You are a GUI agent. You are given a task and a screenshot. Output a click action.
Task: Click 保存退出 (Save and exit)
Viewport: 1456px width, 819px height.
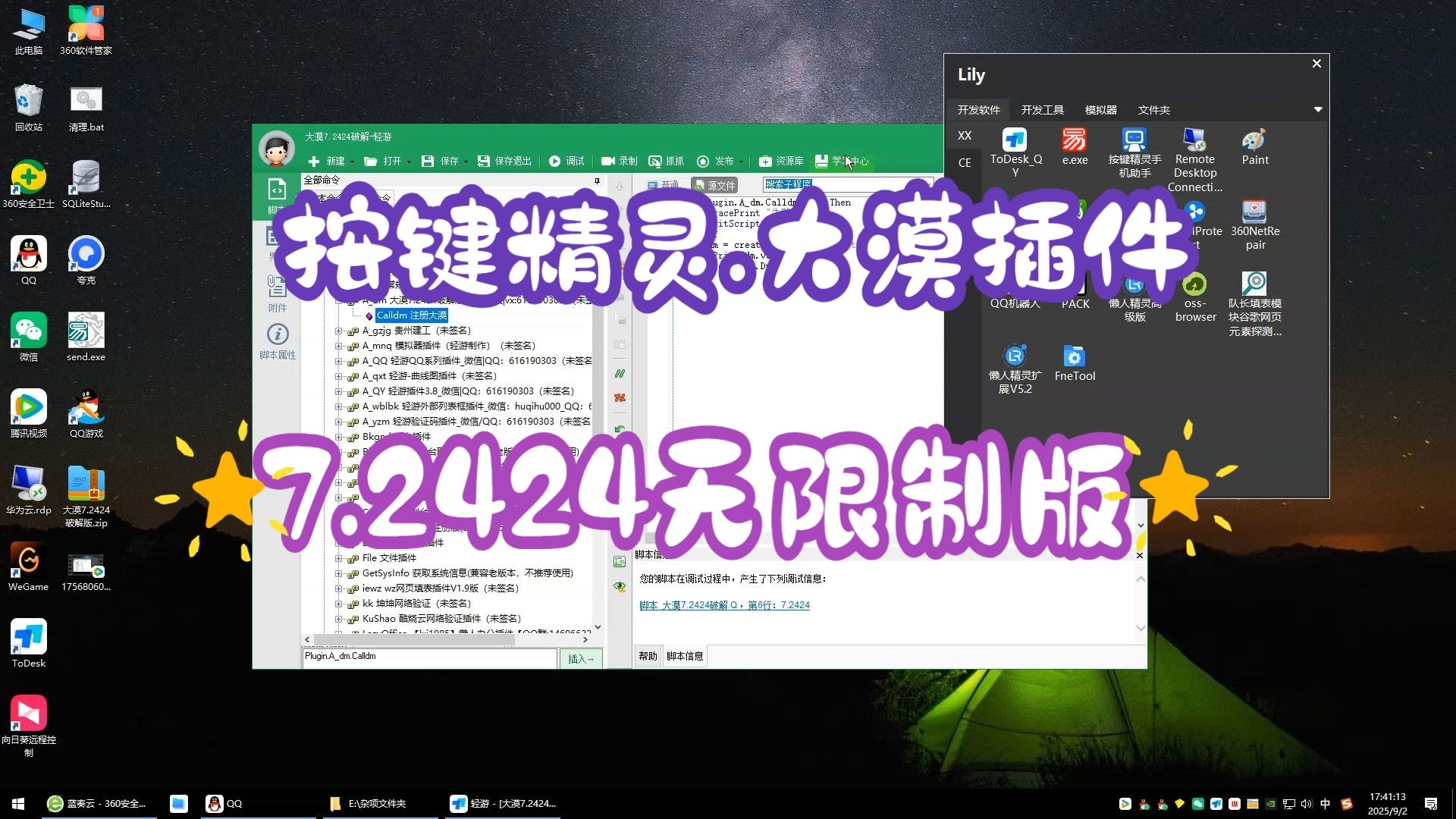[504, 161]
